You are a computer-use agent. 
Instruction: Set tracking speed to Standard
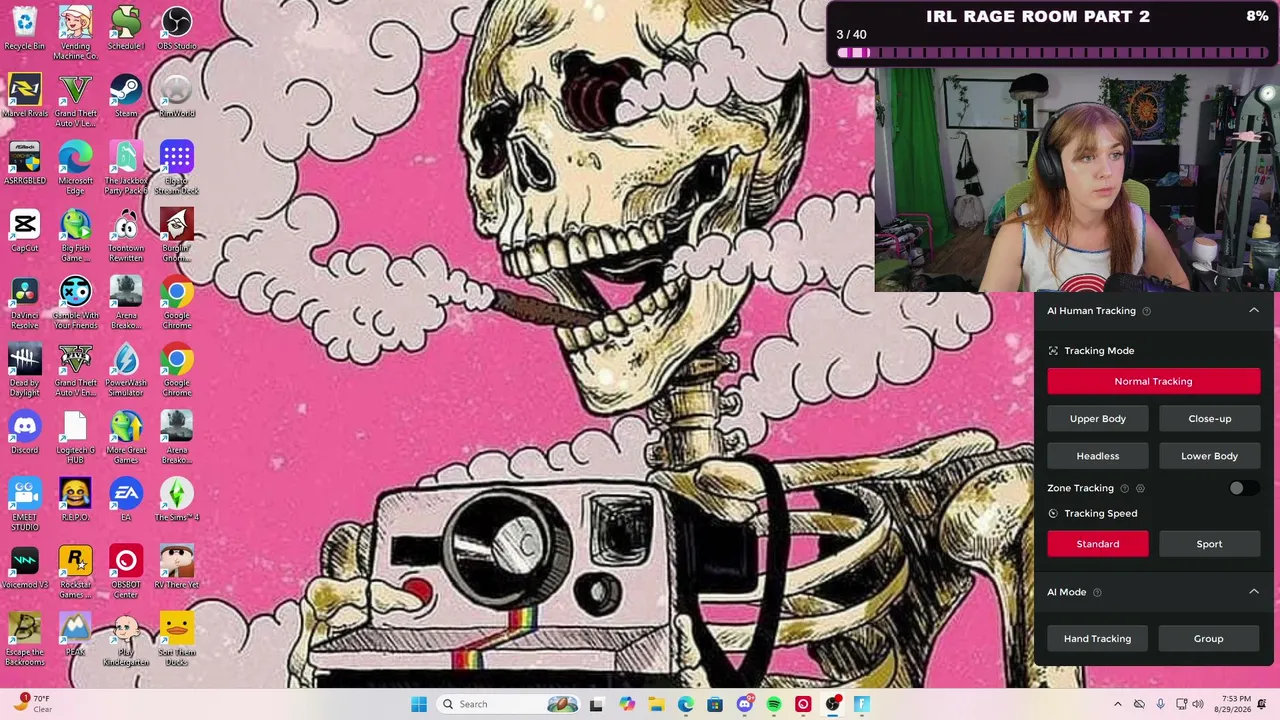pyautogui.click(x=1097, y=544)
